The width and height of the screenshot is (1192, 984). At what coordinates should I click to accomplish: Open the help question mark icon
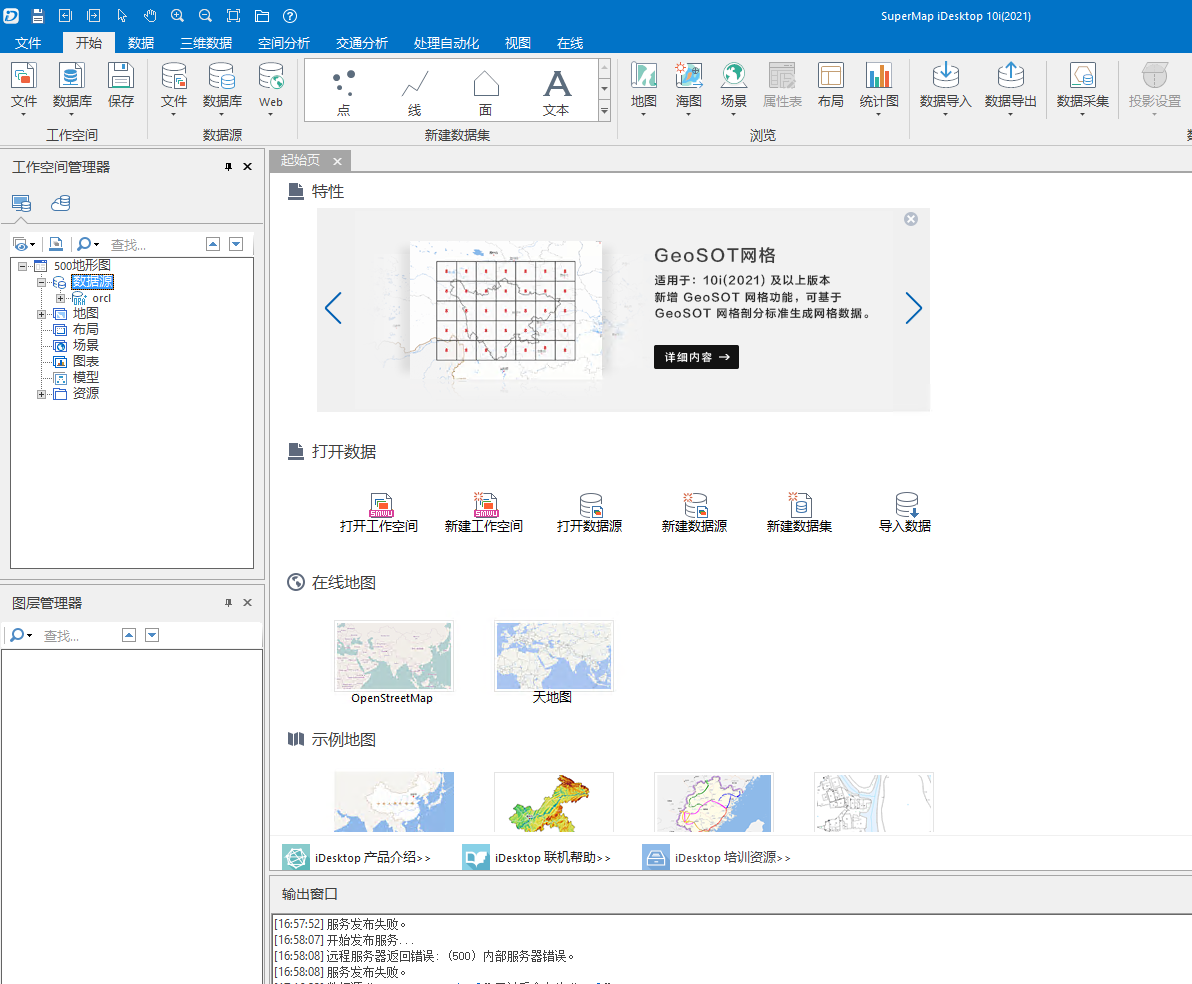(290, 16)
